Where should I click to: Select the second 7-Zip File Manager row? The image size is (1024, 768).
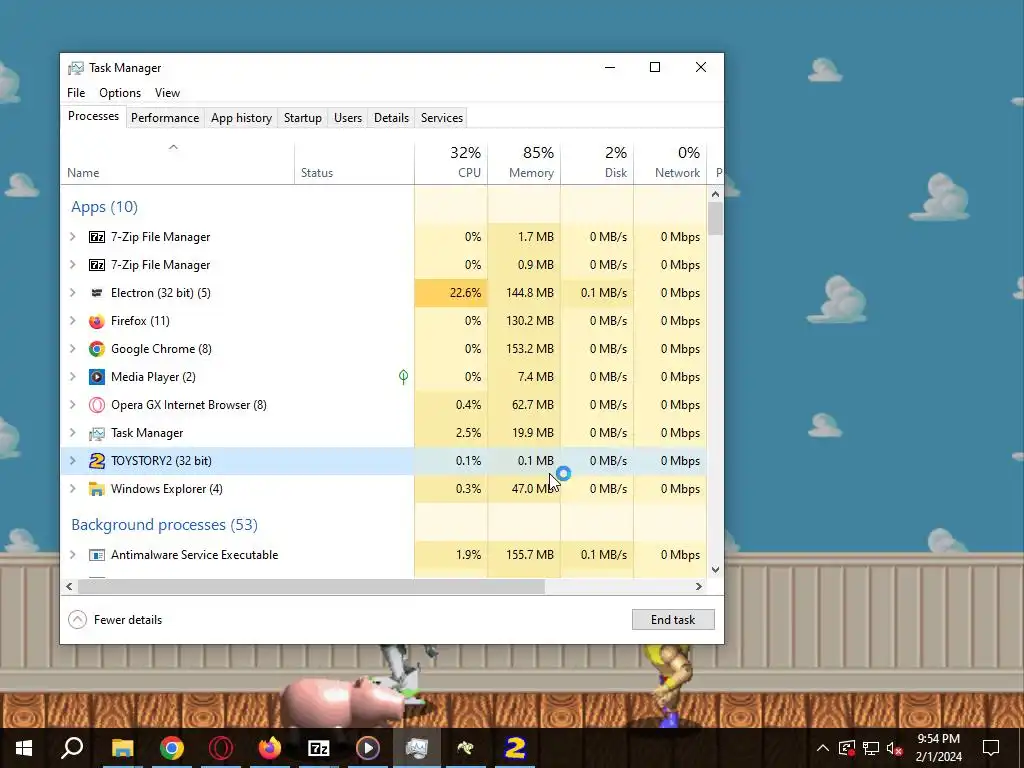383,265
